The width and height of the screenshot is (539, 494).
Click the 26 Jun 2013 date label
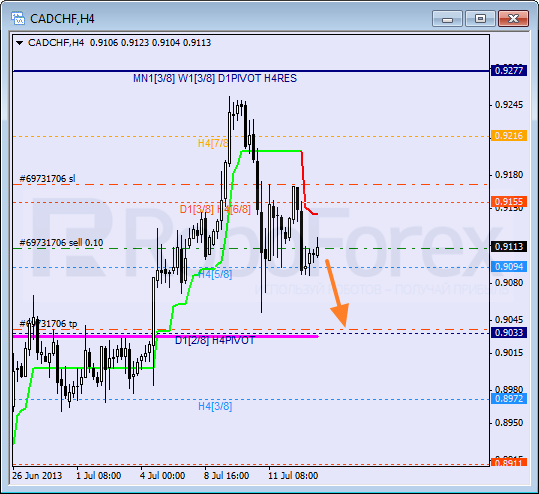[37, 476]
